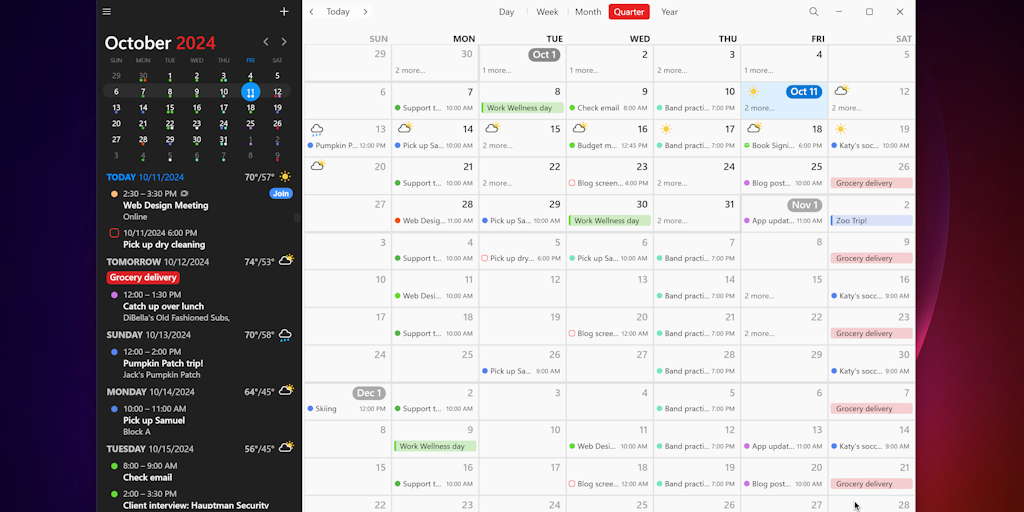1024x512 pixels.
Task: Open Book Signing event on Oct 18
Action: click(x=784, y=146)
